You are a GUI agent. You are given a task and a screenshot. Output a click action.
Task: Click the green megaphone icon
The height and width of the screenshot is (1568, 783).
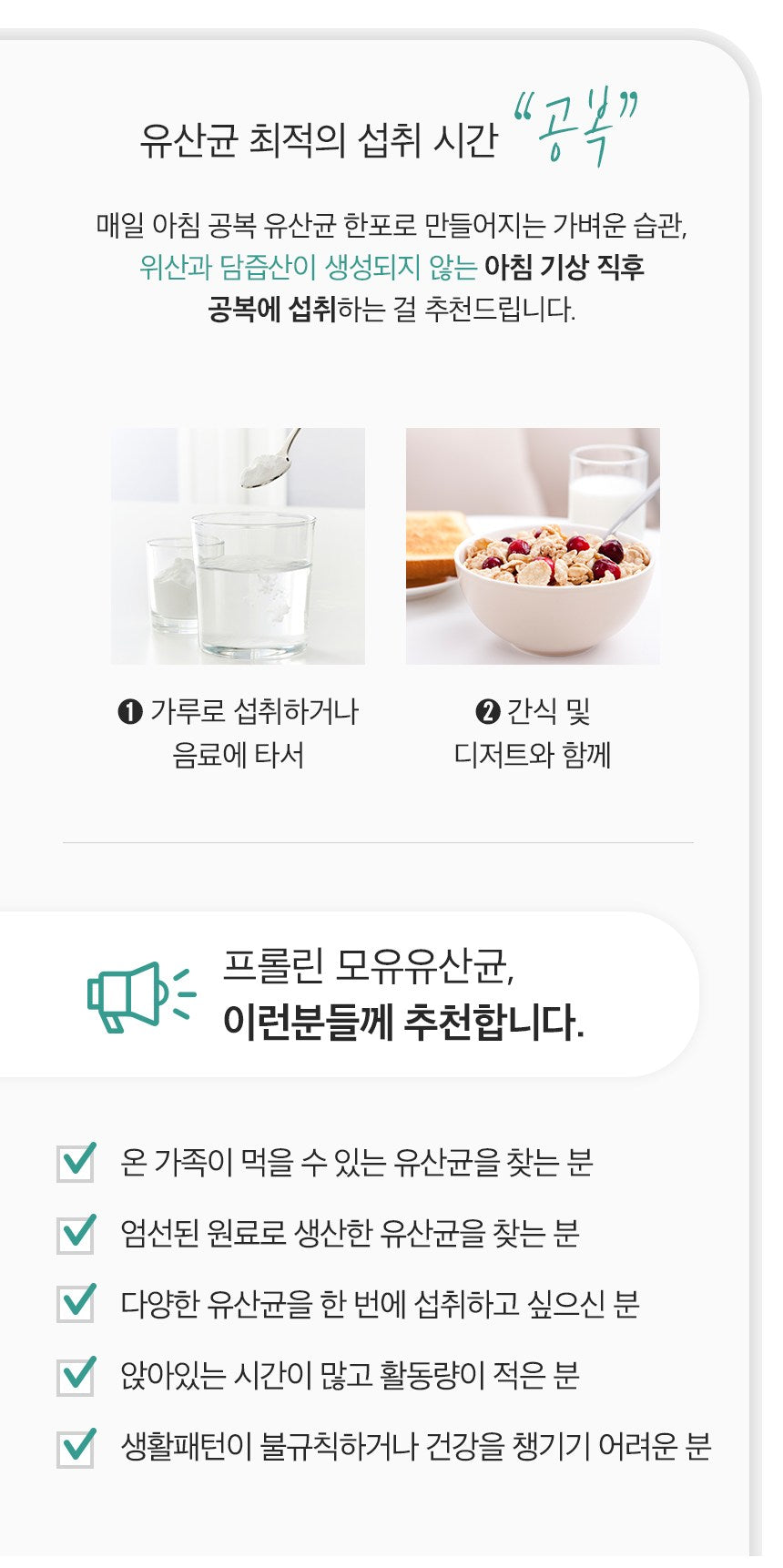point(139,996)
